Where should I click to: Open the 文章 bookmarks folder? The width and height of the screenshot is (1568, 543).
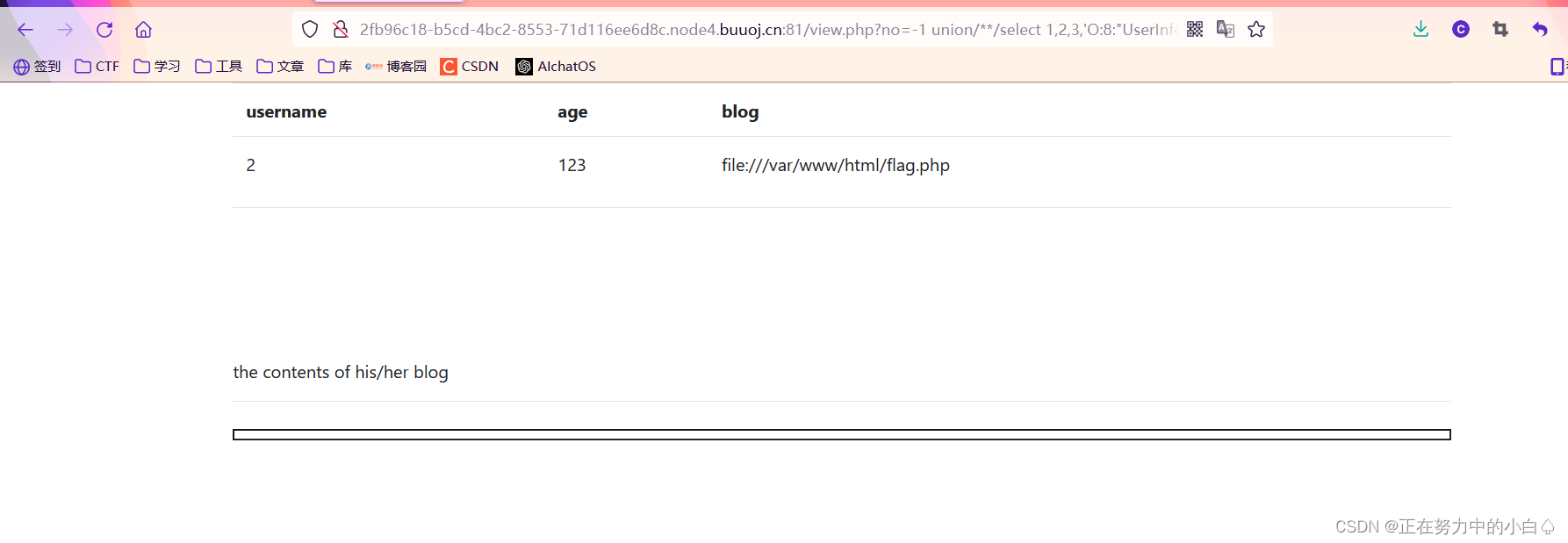click(280, 67)
